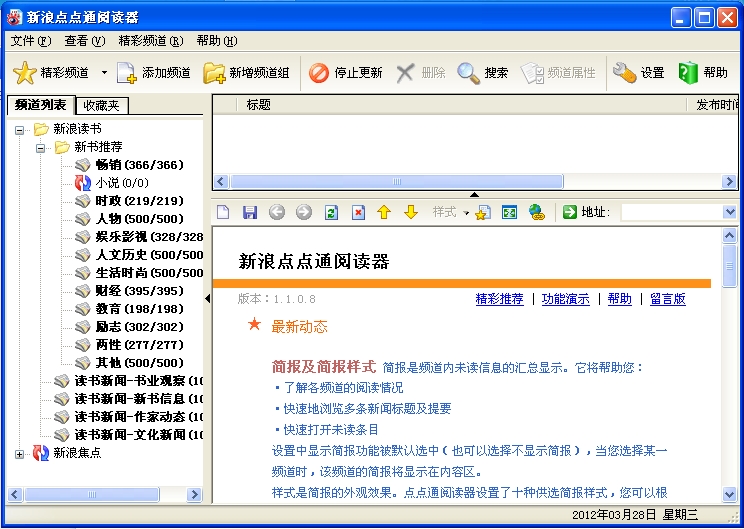Open 搜索 with the magnifier icon
This screenshot has width=744, height=529.
click(x=468, y=73)
